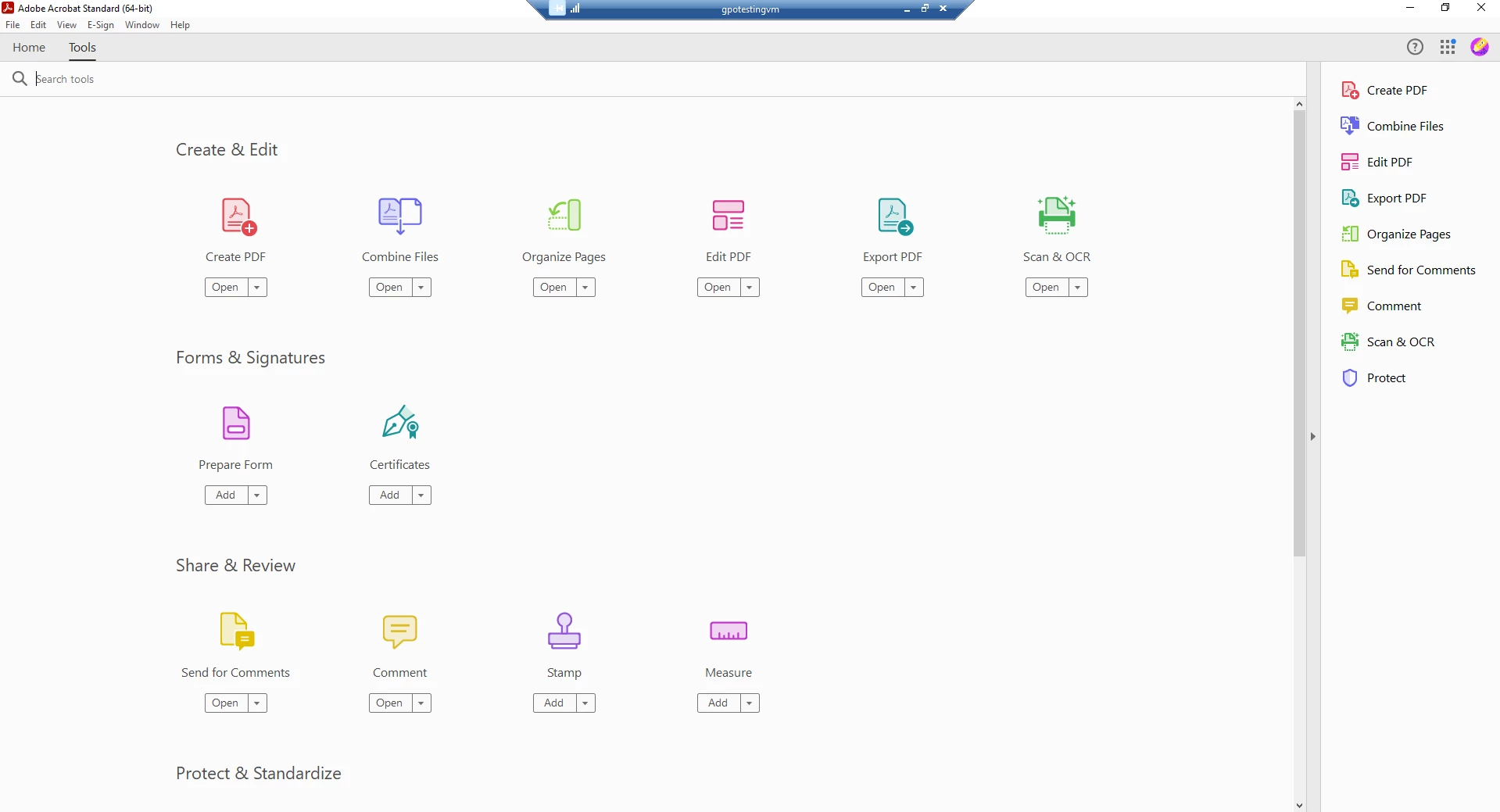This screenshot has width=1500, height=812.
Task: Open the Help menu
Action: pyautogui.click(x=180, y=25)
